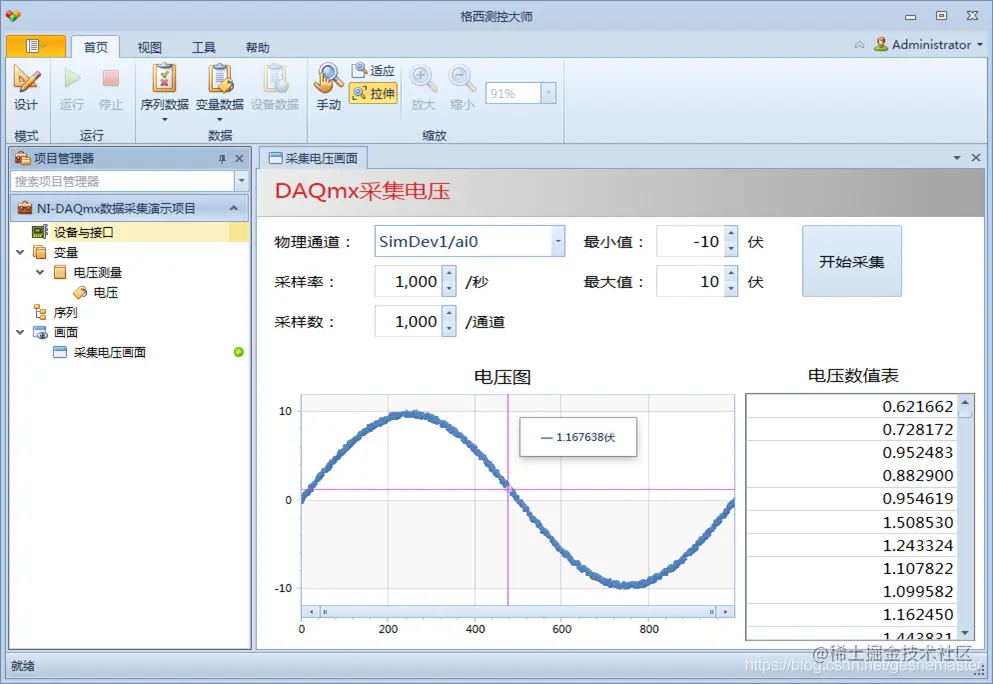The image size is (993, 684).
Task: Open 变量数据 variable data
Action: point(220,92)
